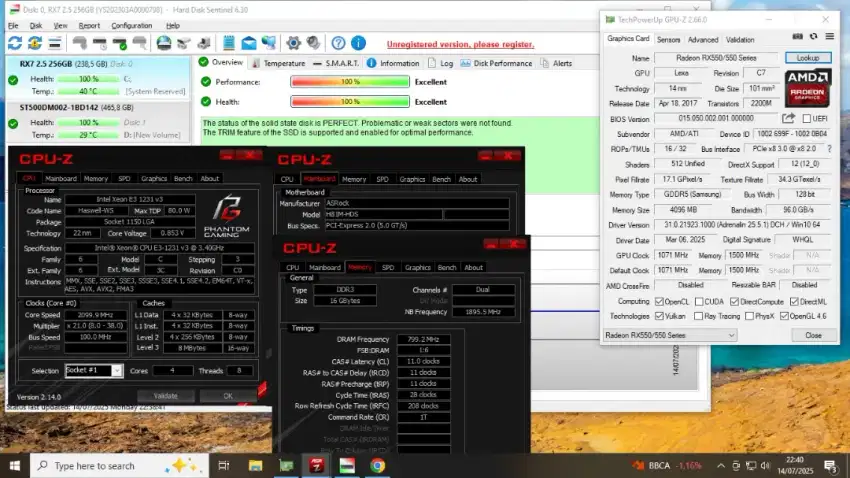Image resolution: width=850 pixels, height=478 pixels.
Task: Toggle the DirectML checkbox
Action: click(794, 302)
